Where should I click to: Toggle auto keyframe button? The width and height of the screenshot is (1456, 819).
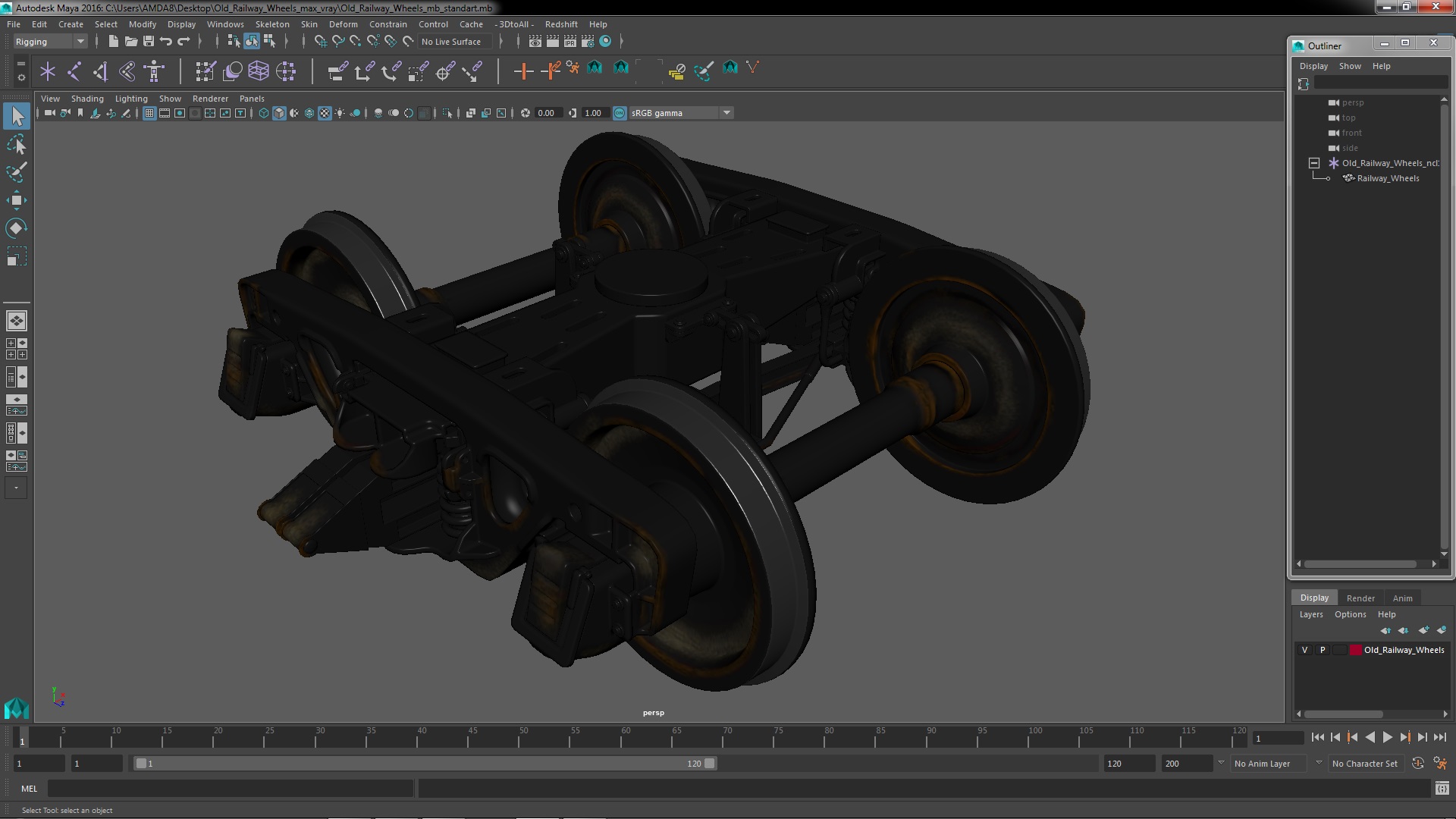[x=1418, y=764]
